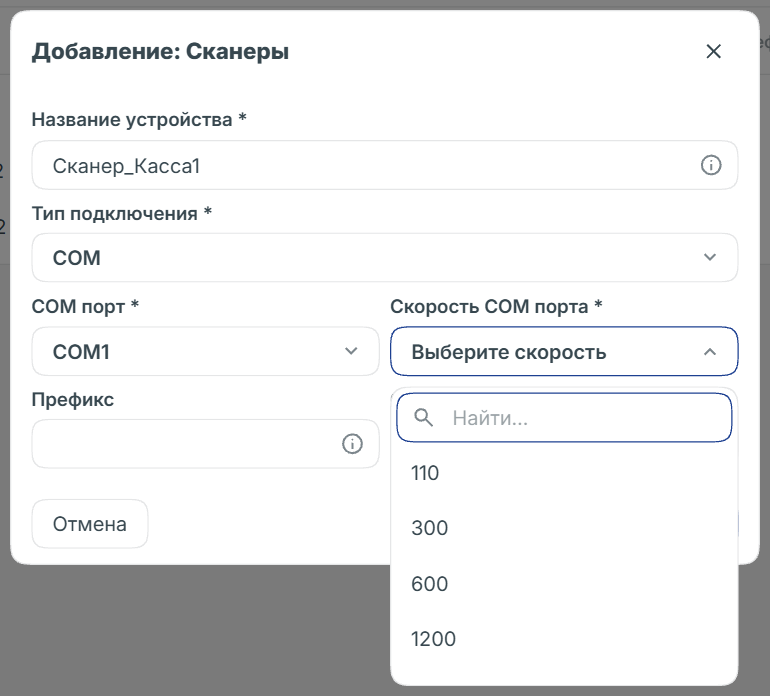Select speed 1200 from the list
The height and width of the screenshot is (696, 770).
(x=564, y=639)
